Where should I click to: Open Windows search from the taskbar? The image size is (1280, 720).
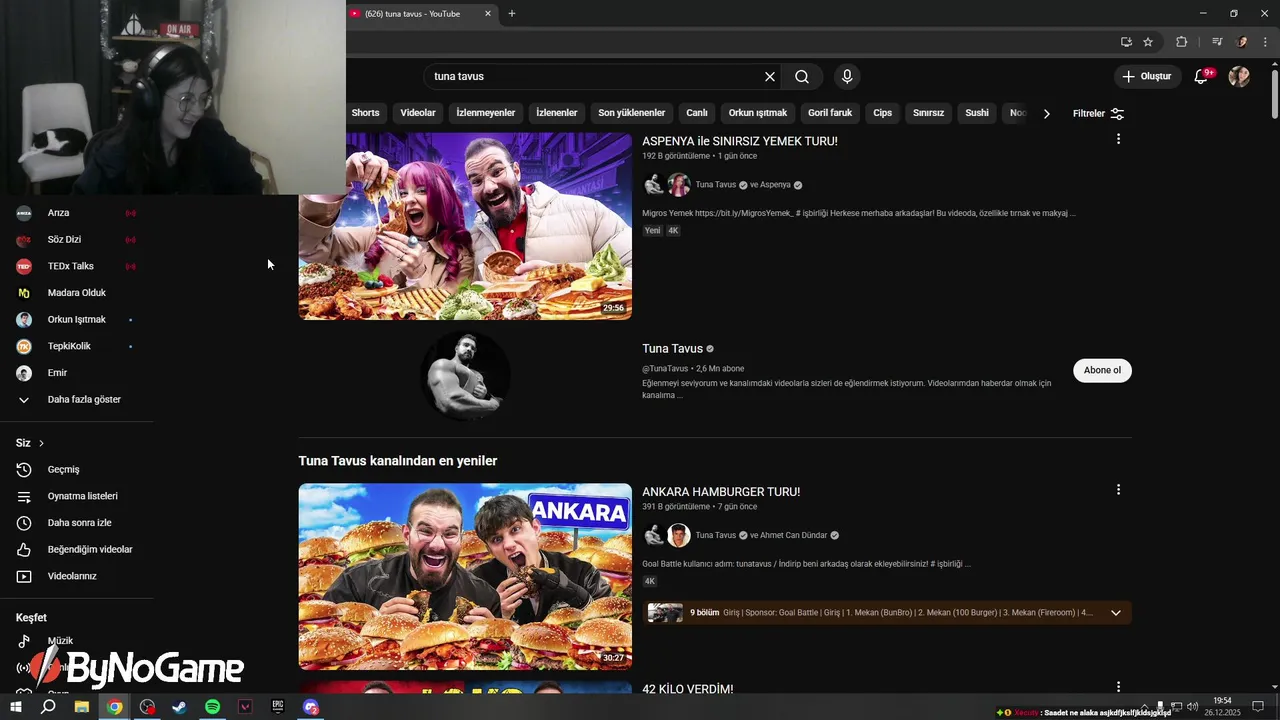(48, 707)
